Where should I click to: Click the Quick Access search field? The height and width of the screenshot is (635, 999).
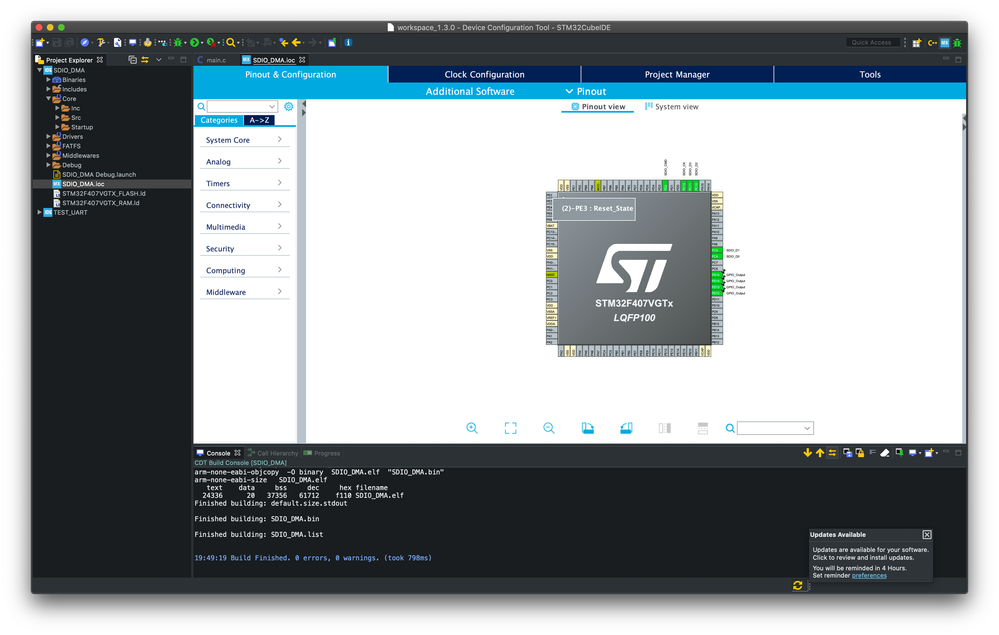(x=872, y=43)
